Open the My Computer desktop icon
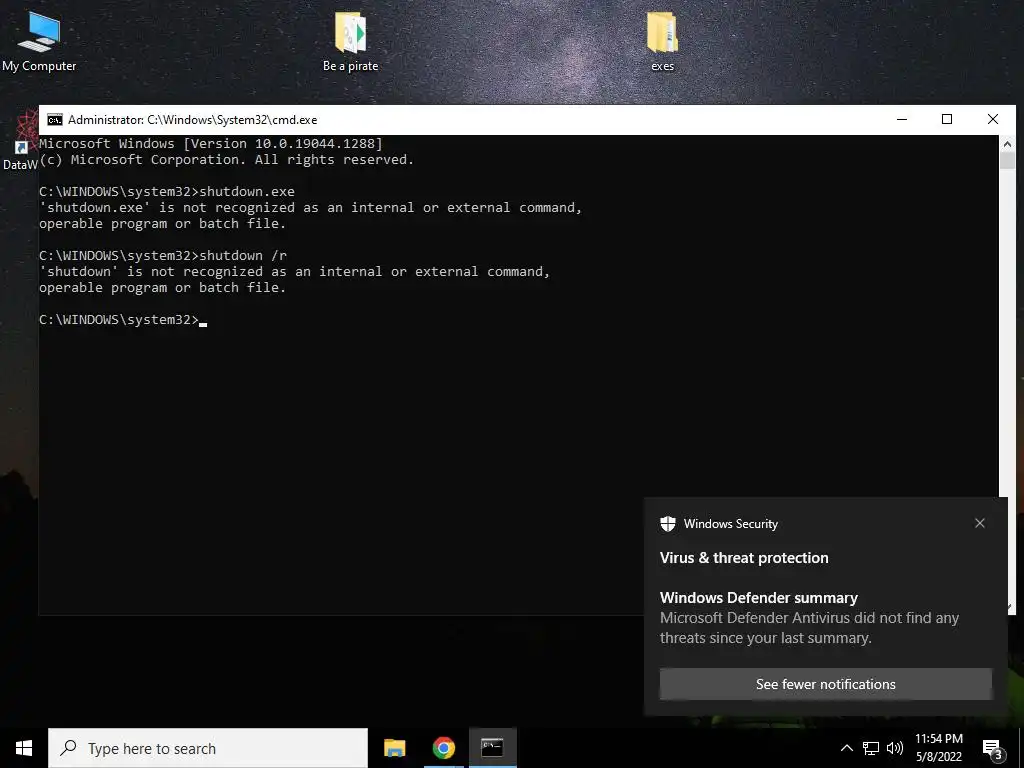 pyautogui.click(x=39, y=40)
